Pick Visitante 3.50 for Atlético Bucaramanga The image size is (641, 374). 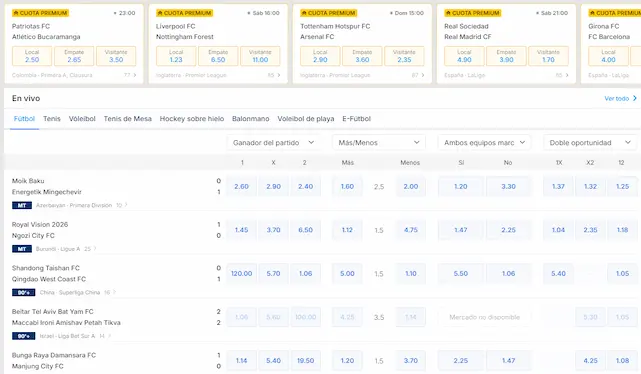point(116,56)
